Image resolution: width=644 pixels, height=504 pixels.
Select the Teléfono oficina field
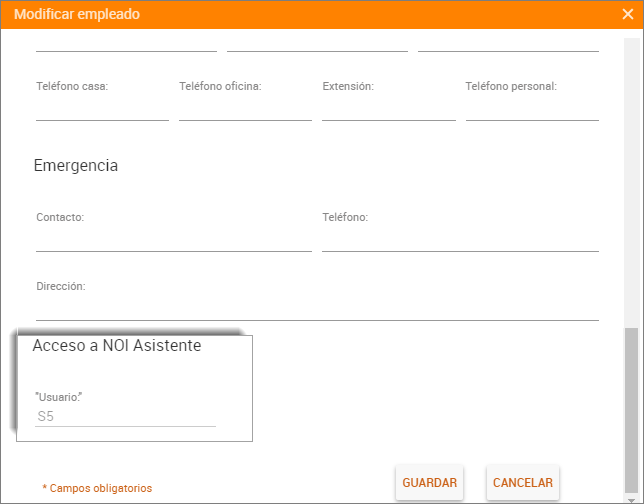tap(245, 109)
